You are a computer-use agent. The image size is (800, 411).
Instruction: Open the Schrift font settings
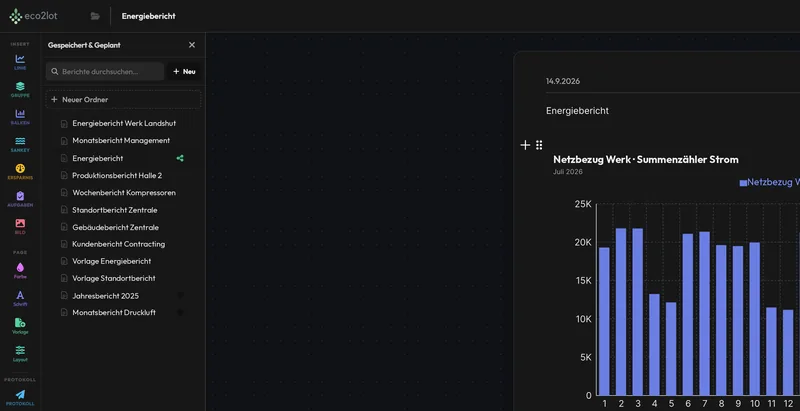click(x=20, y=298)
